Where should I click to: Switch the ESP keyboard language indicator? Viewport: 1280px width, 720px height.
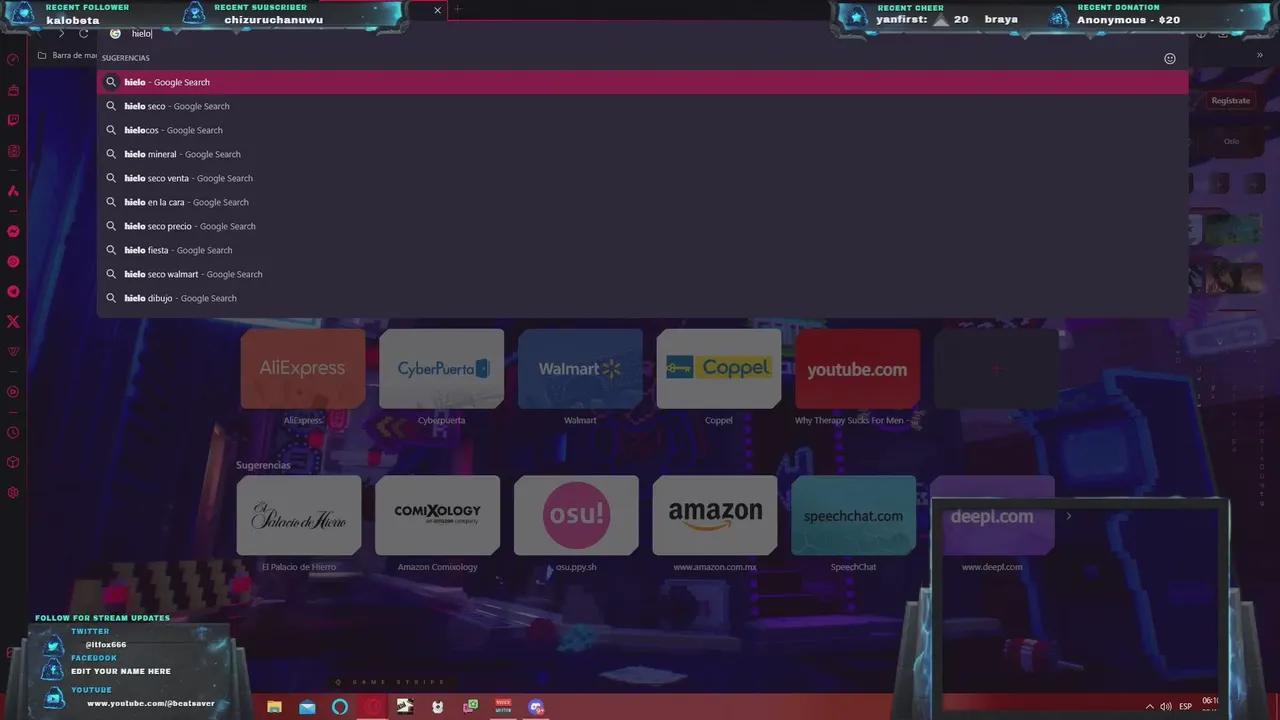pos(1185,707)
